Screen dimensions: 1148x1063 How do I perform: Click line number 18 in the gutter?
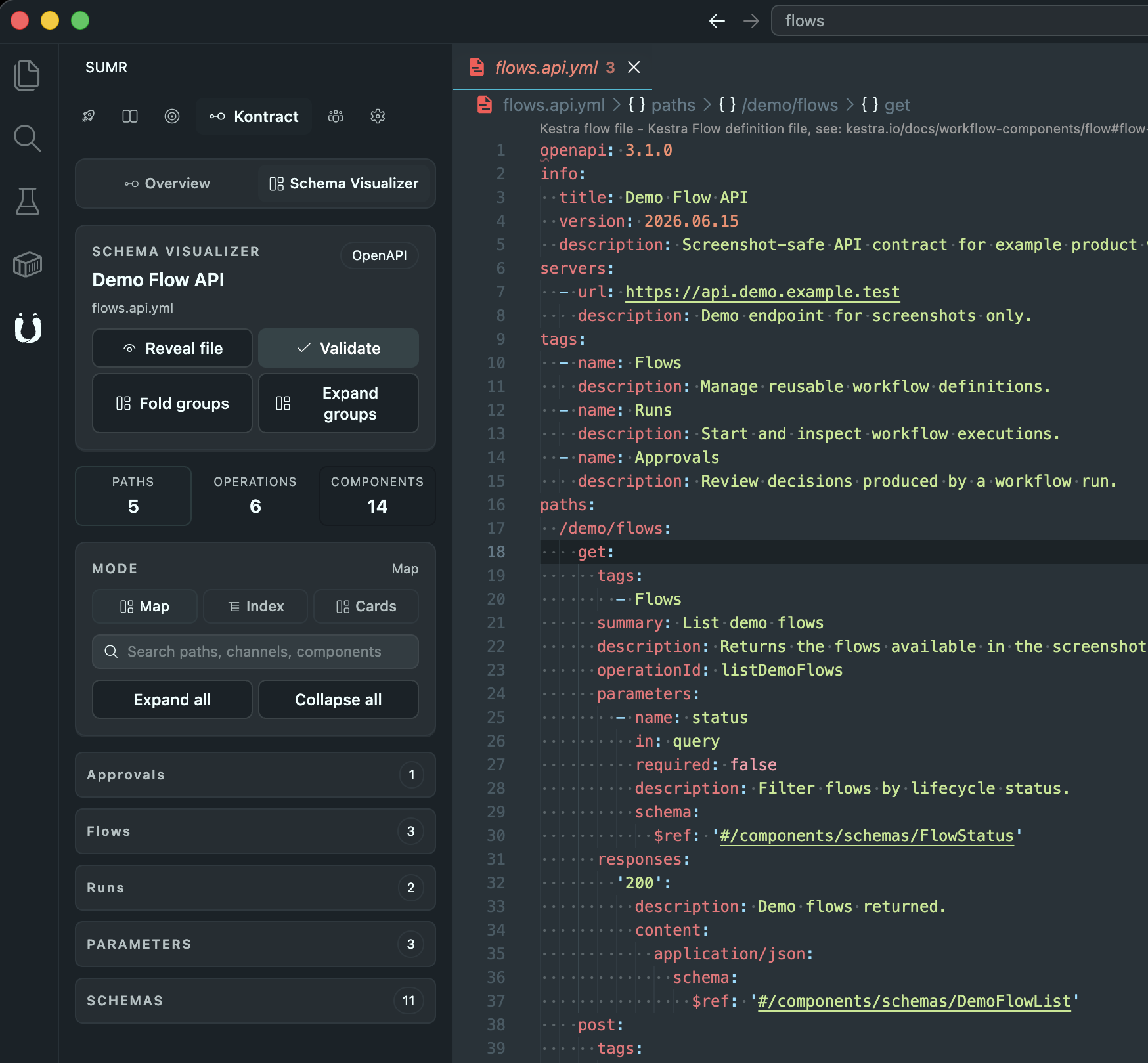[496, 552]
